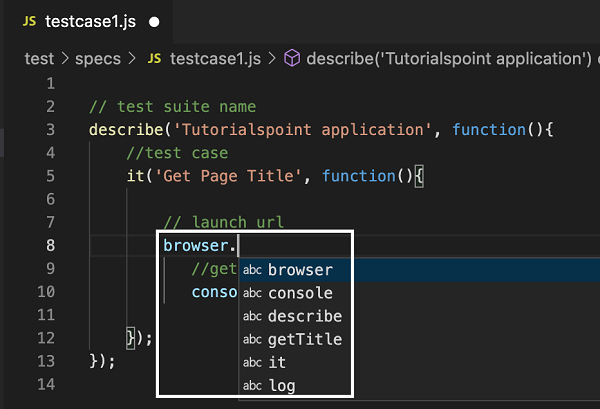The width and height of the screenshot is (600, 409).
Task: Click the abc icon beside 'log' suggestion
Action: pyautogui.click(x=252, y=385)
